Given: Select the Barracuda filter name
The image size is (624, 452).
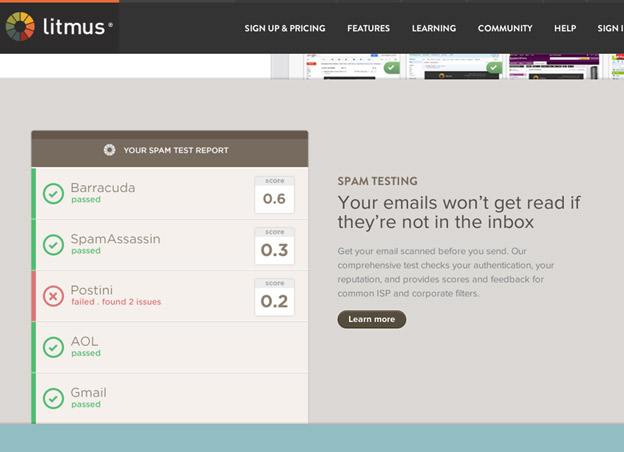Looking at the screenshot, I should (103, 187).
